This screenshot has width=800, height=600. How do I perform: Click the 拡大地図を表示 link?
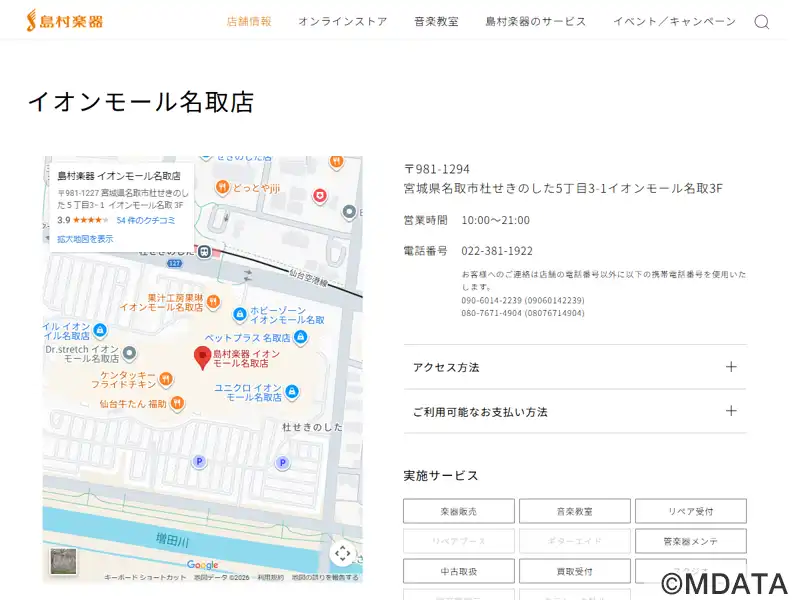85,239
